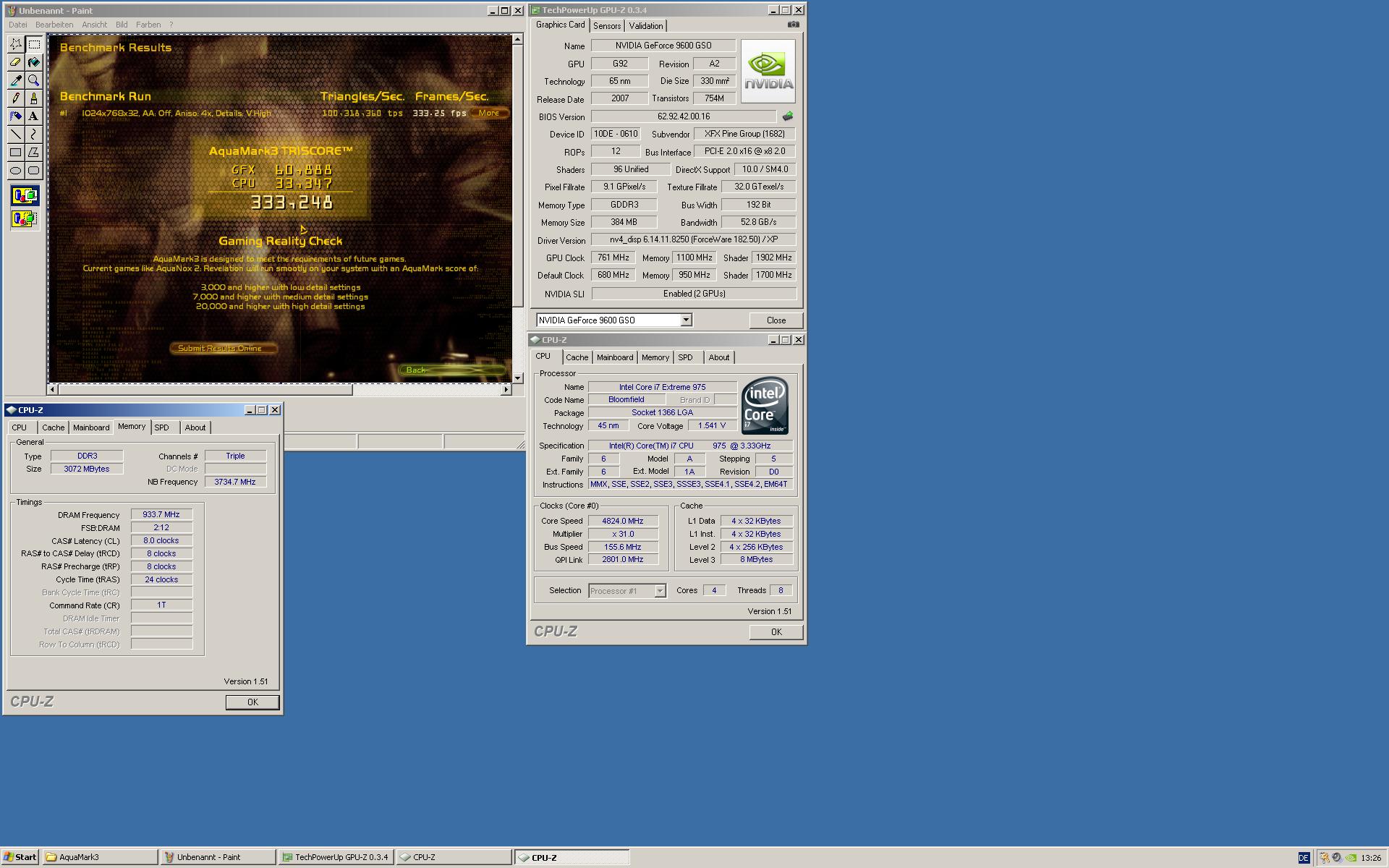This screenshot has height=868, width=1389.
Task: Open the Ansicht menu in Paint
Action: tap(94, 25)
